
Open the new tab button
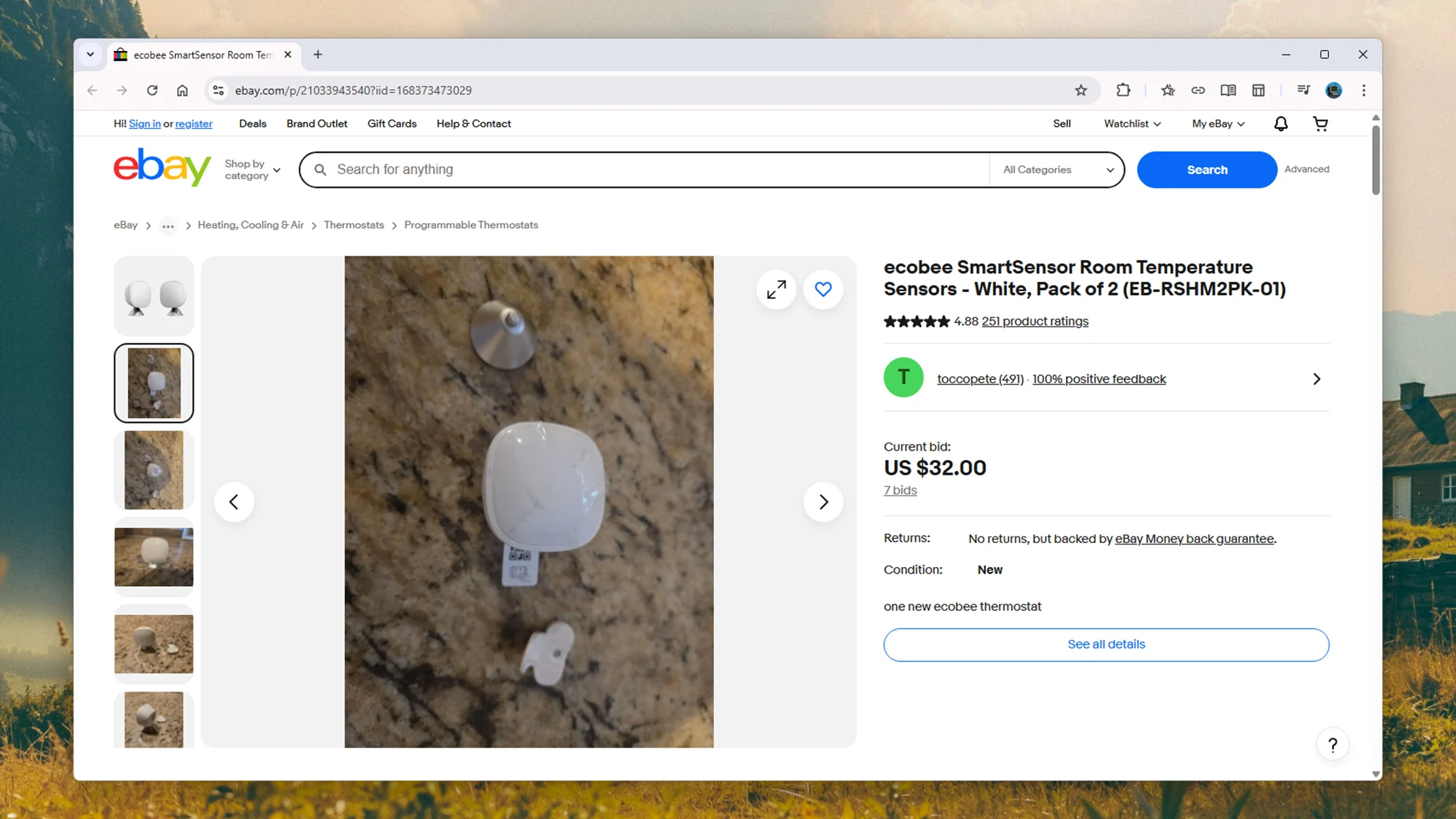318,55
